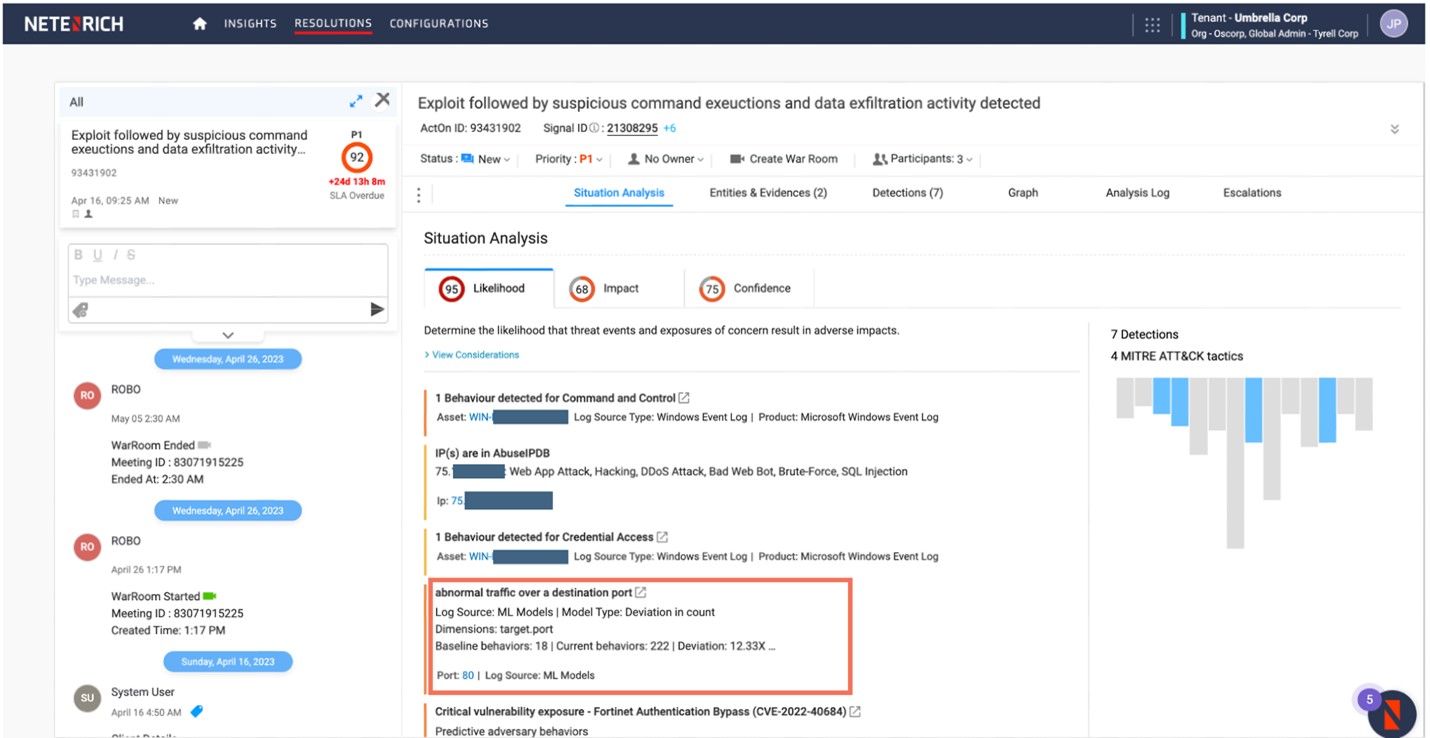Open the Status New dropdown
Image resolution: width=1430 pixels, height=738 pixels.
point(486,159)
